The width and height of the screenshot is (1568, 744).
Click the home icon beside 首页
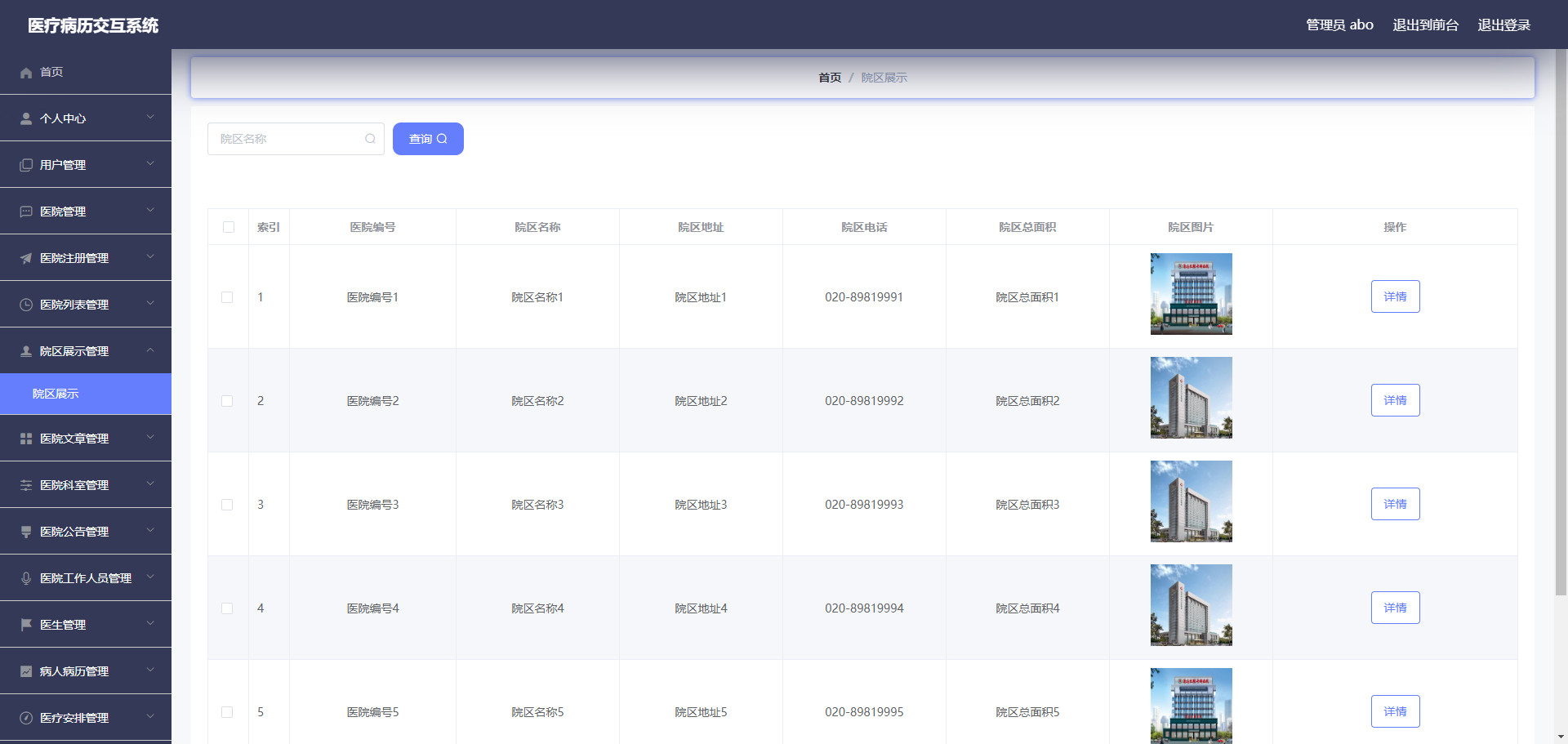[x=26, y=73]
